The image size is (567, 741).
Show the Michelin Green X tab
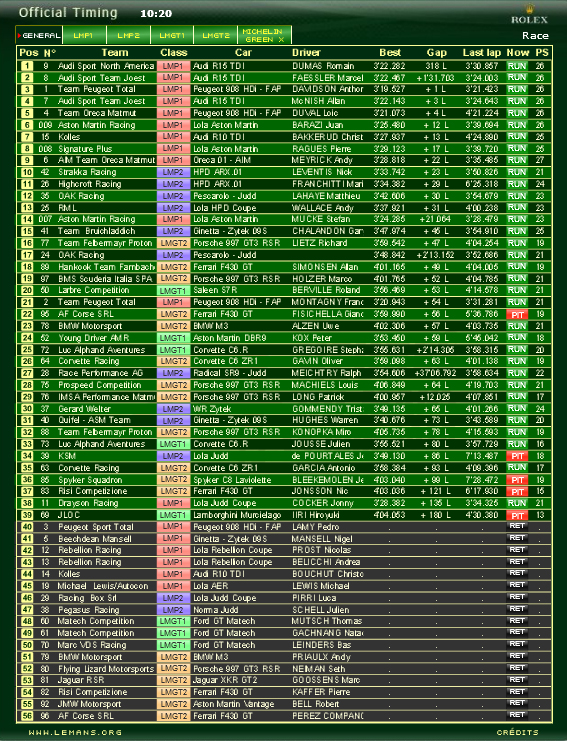point(264,35)
